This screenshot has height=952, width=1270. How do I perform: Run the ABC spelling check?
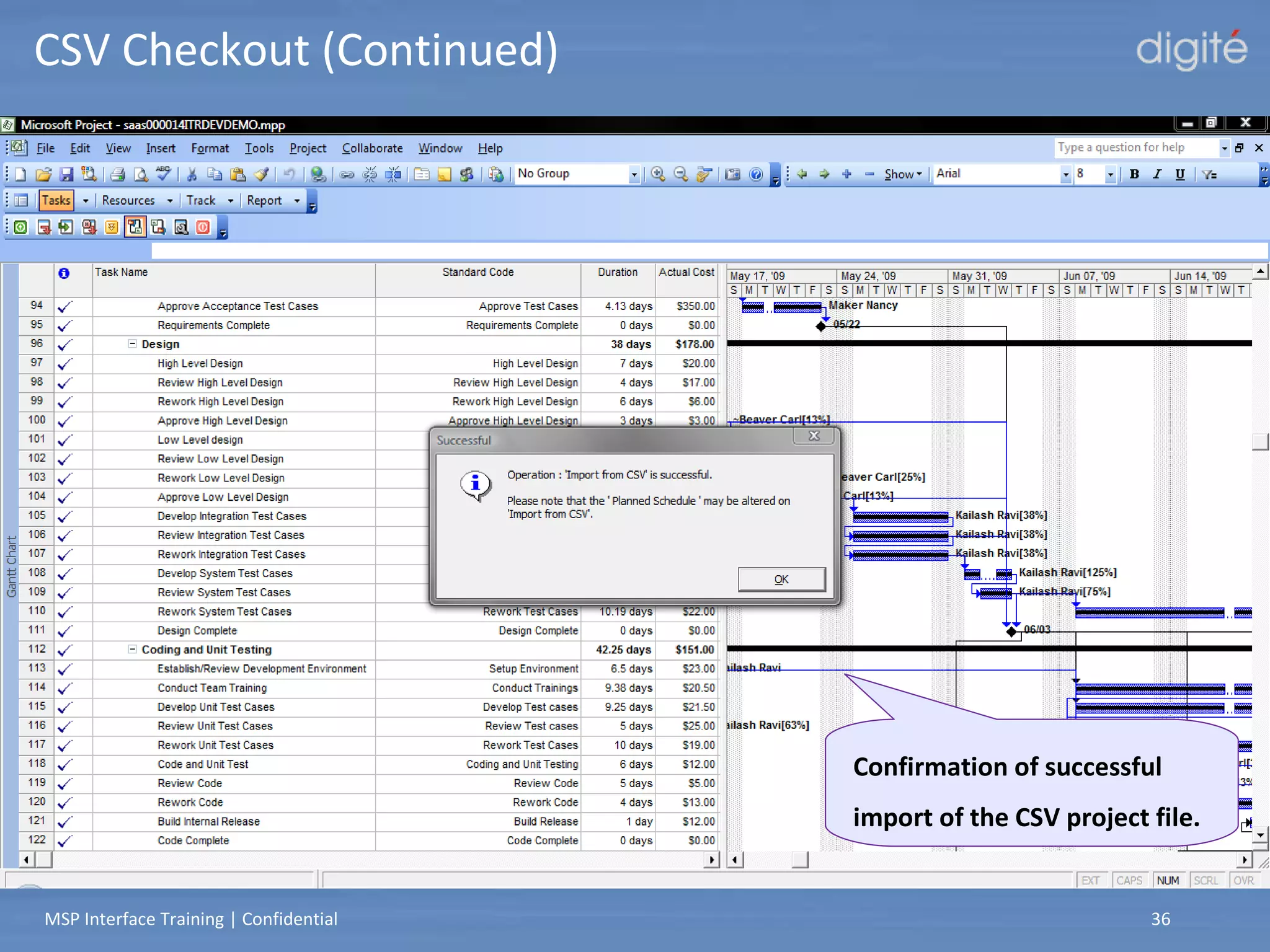[164, 174]
